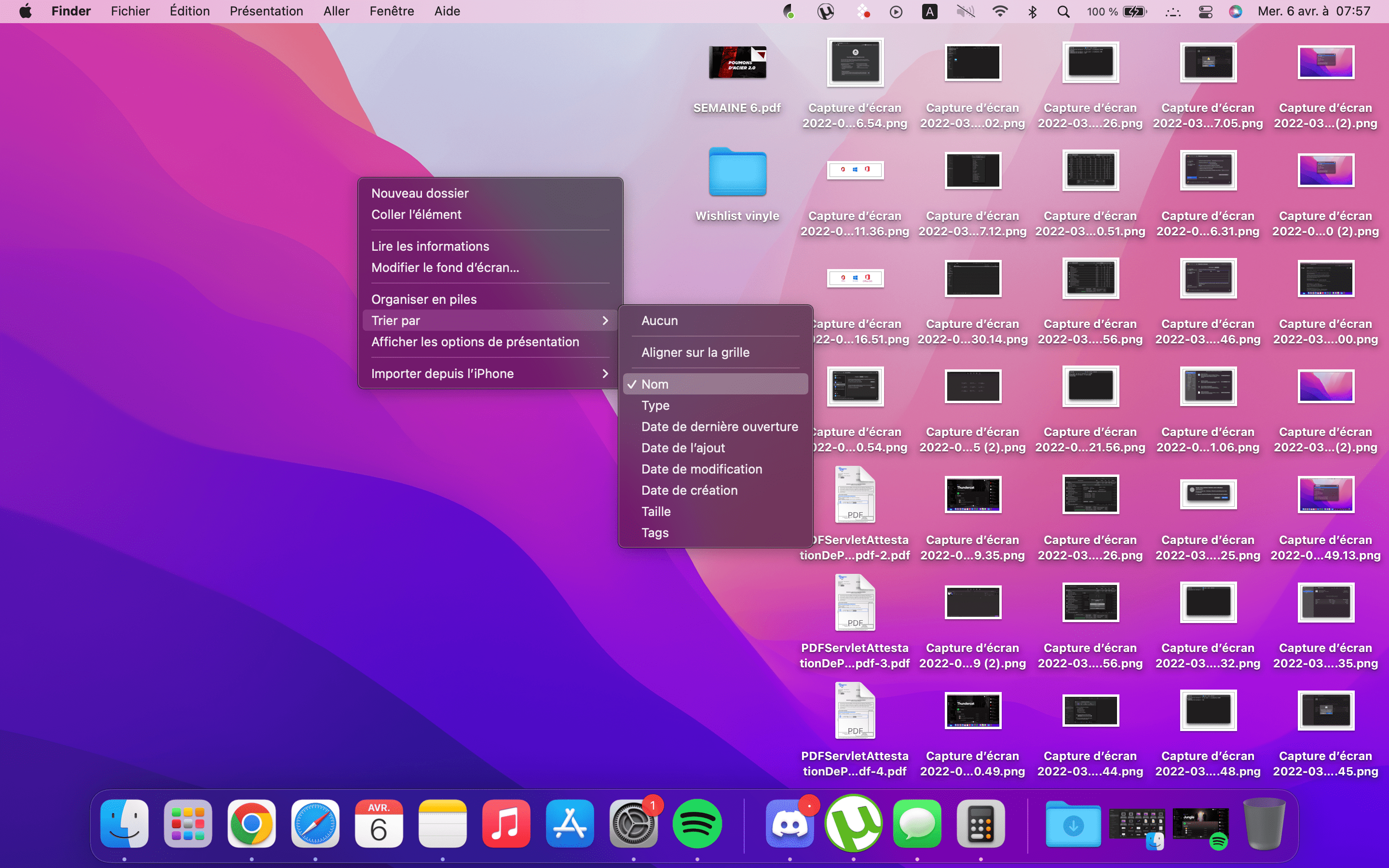Select the checked Nom sort option

[655, 384]
